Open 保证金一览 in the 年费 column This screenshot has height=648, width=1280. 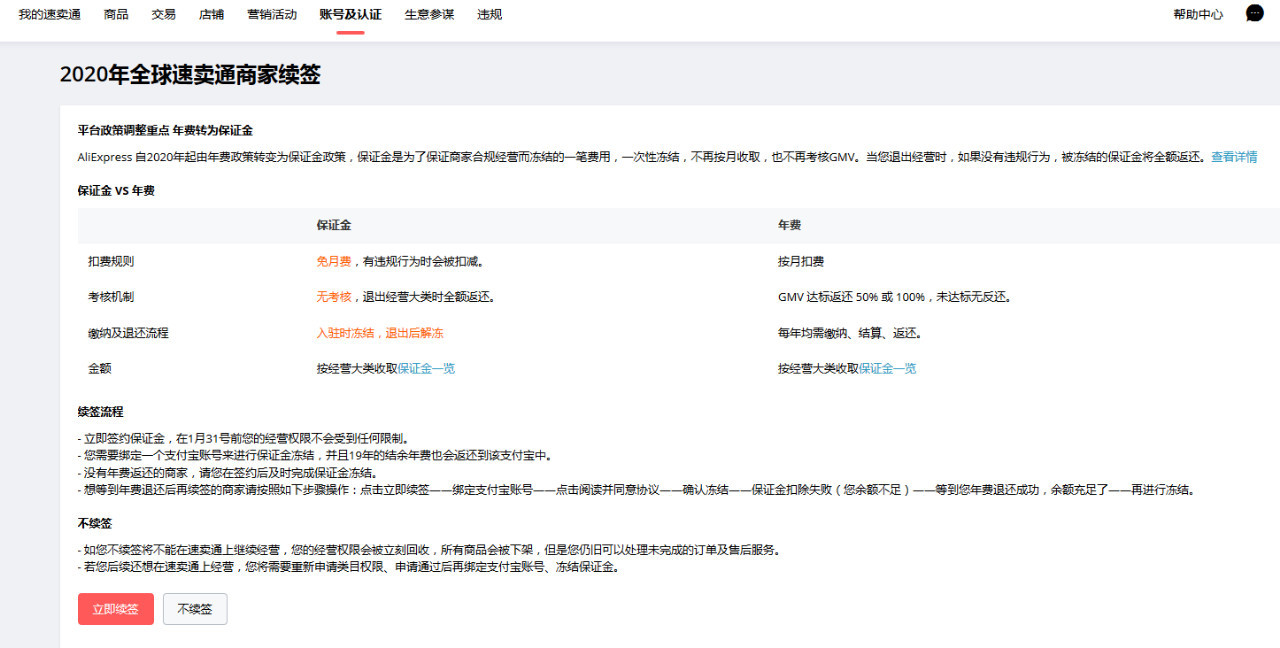[x=888, y=367]
